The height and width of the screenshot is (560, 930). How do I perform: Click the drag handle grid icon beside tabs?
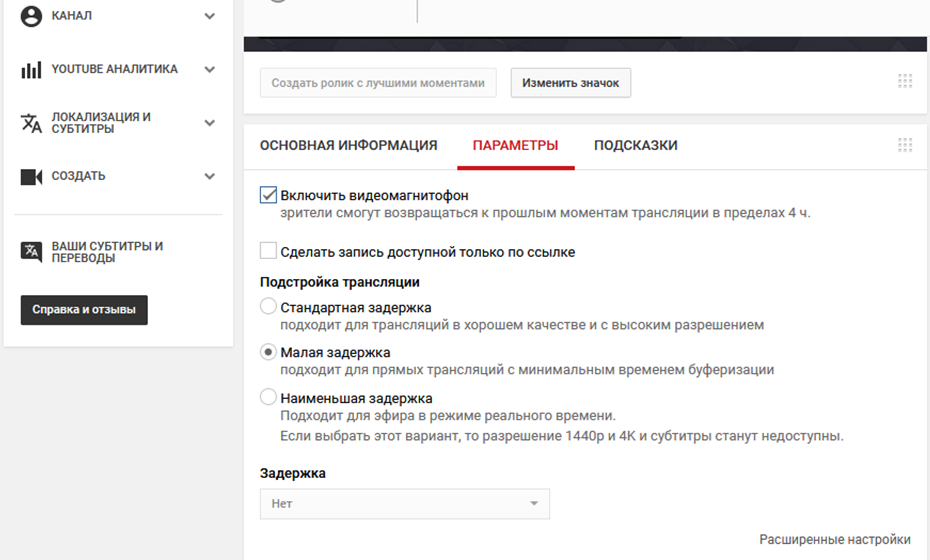coord(905,145)
